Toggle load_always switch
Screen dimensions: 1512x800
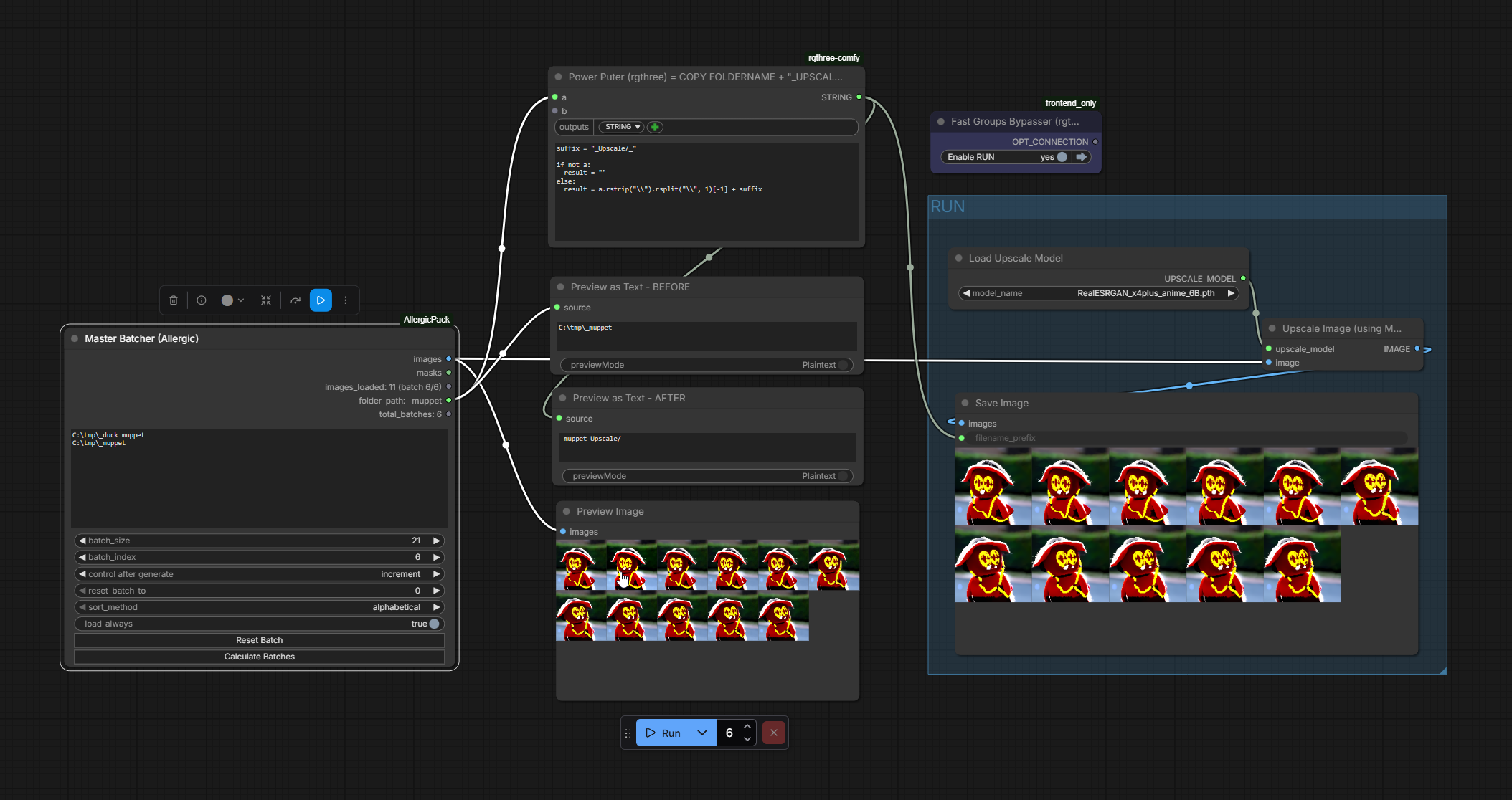[434, 624]
